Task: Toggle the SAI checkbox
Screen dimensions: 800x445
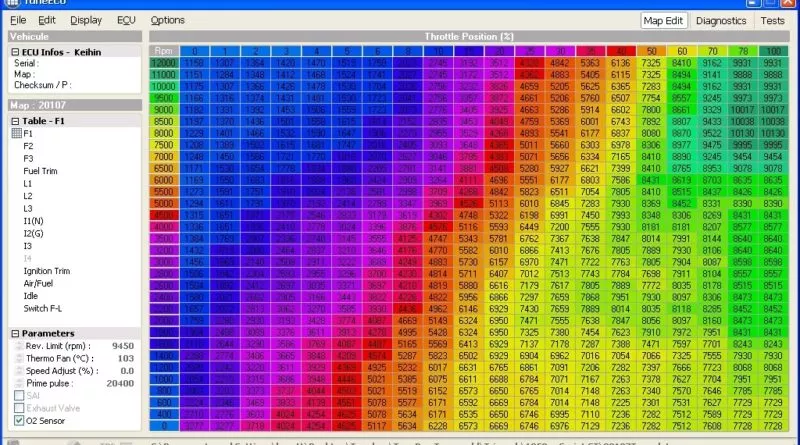Action: [16, 396]
